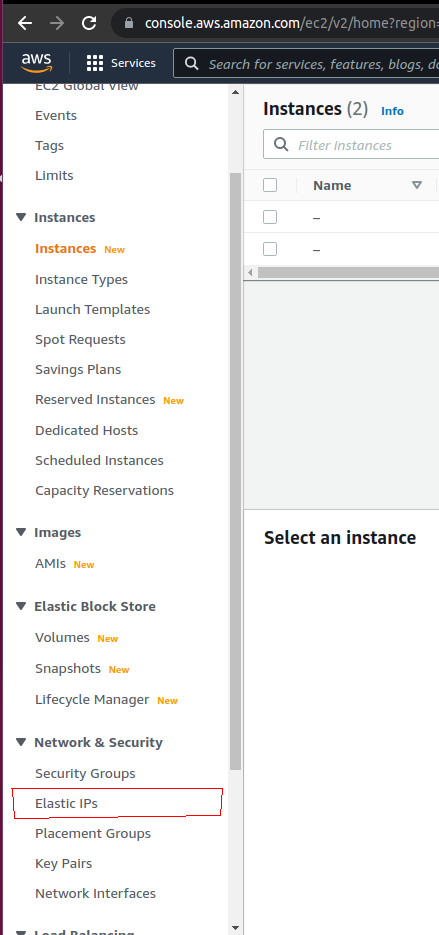Image resolution: width=439 pixels, height=935 pixels.
Task: Open EC2 Global View link
Action: 87,86
